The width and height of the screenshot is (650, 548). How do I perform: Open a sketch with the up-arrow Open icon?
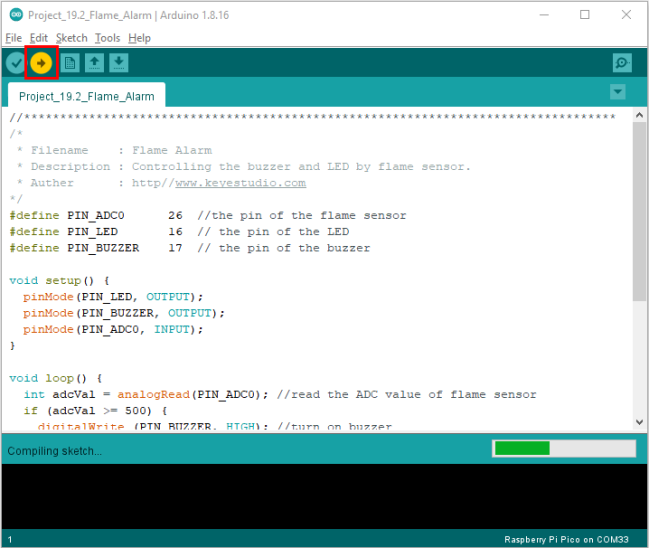pos(94,63)
